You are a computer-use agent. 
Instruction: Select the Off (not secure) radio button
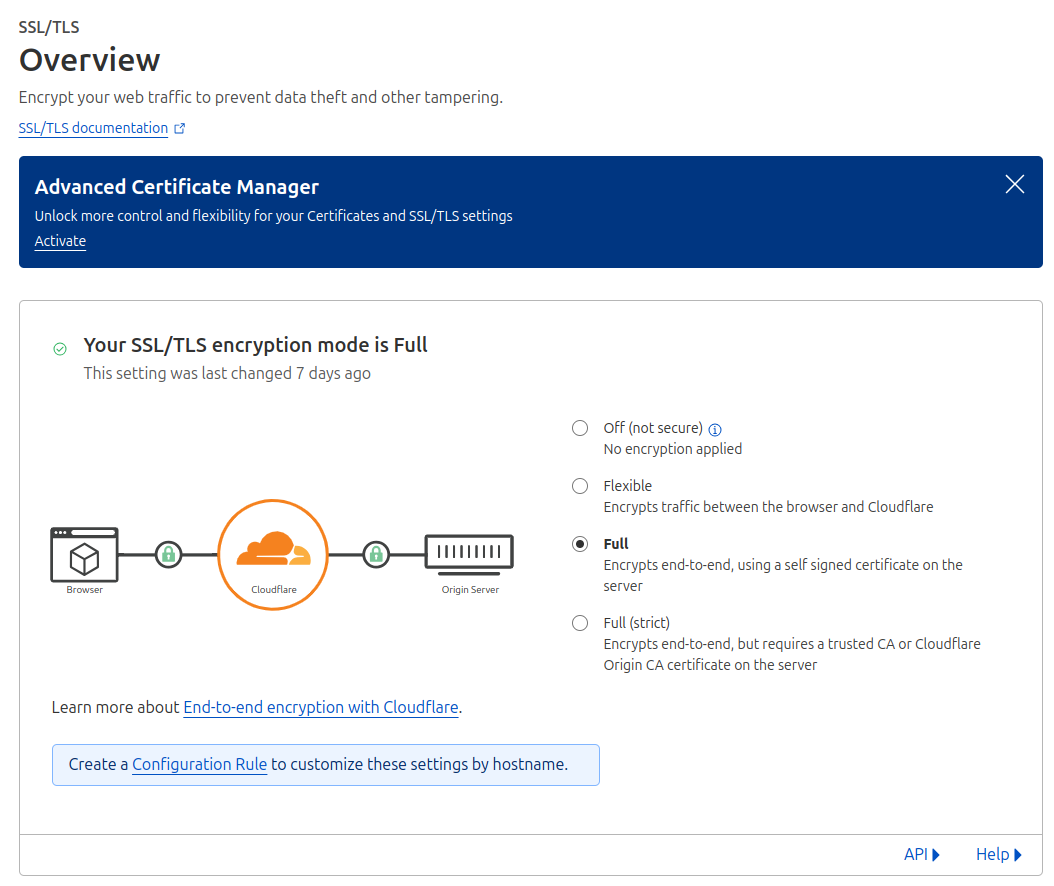[580, 428]
